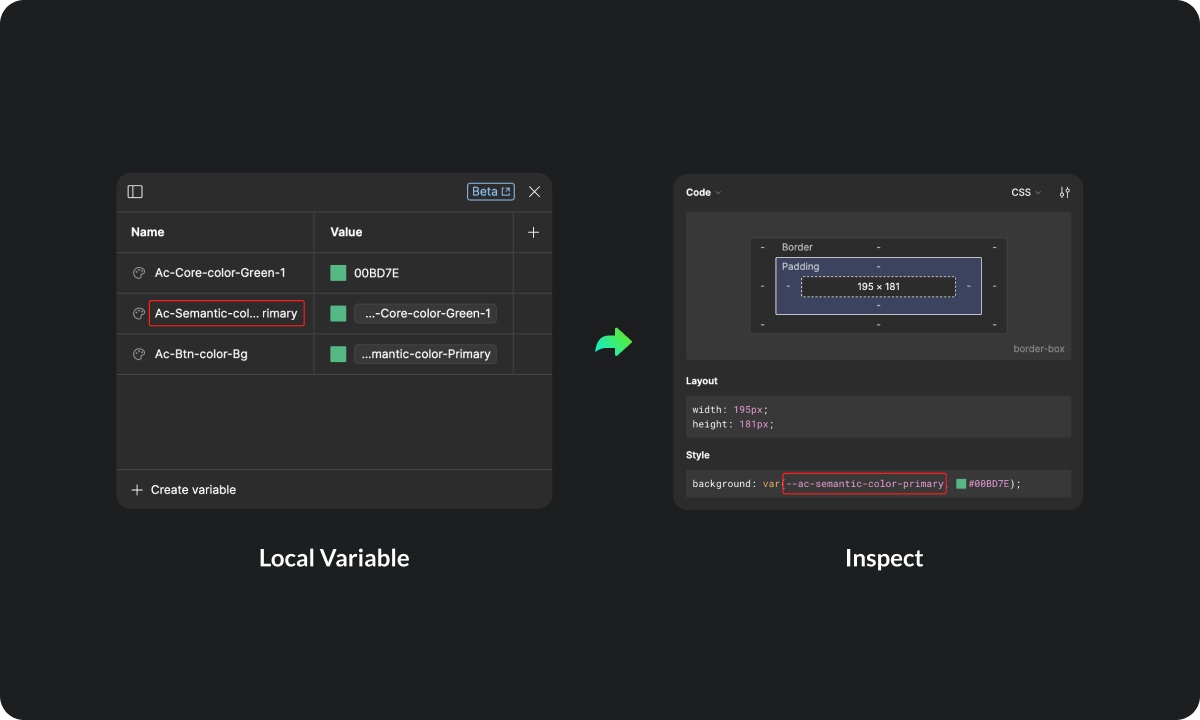Viewport: 1200px width, 720px height.
Task: Click the Name column header
Action: 148,232
